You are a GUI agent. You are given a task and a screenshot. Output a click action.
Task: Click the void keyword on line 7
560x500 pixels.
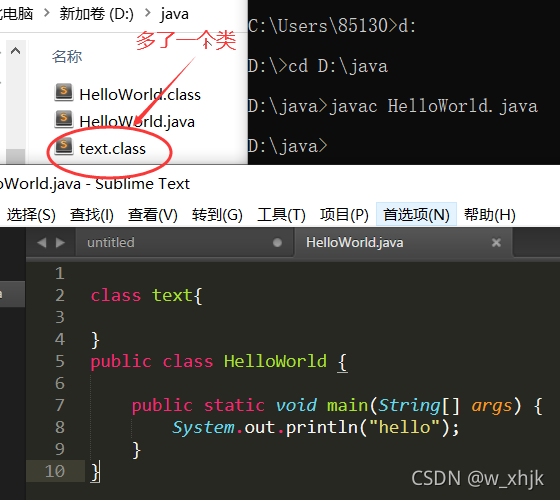coord(296,405)
